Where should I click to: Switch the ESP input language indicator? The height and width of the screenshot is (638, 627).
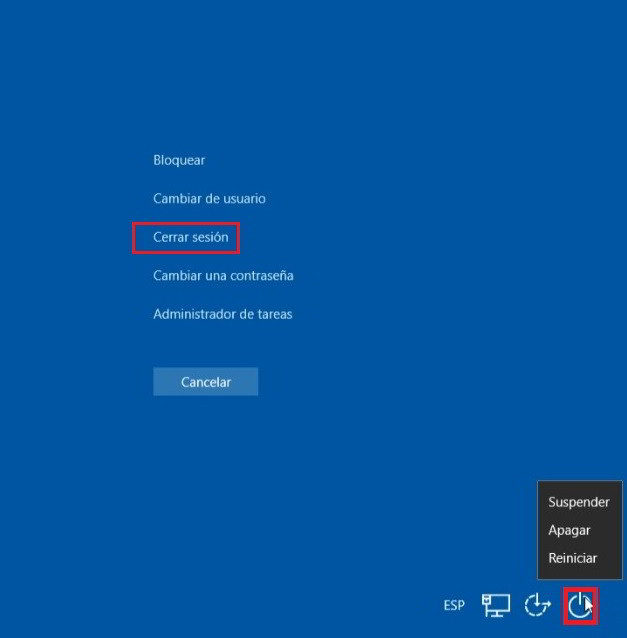tap(454, 606)
